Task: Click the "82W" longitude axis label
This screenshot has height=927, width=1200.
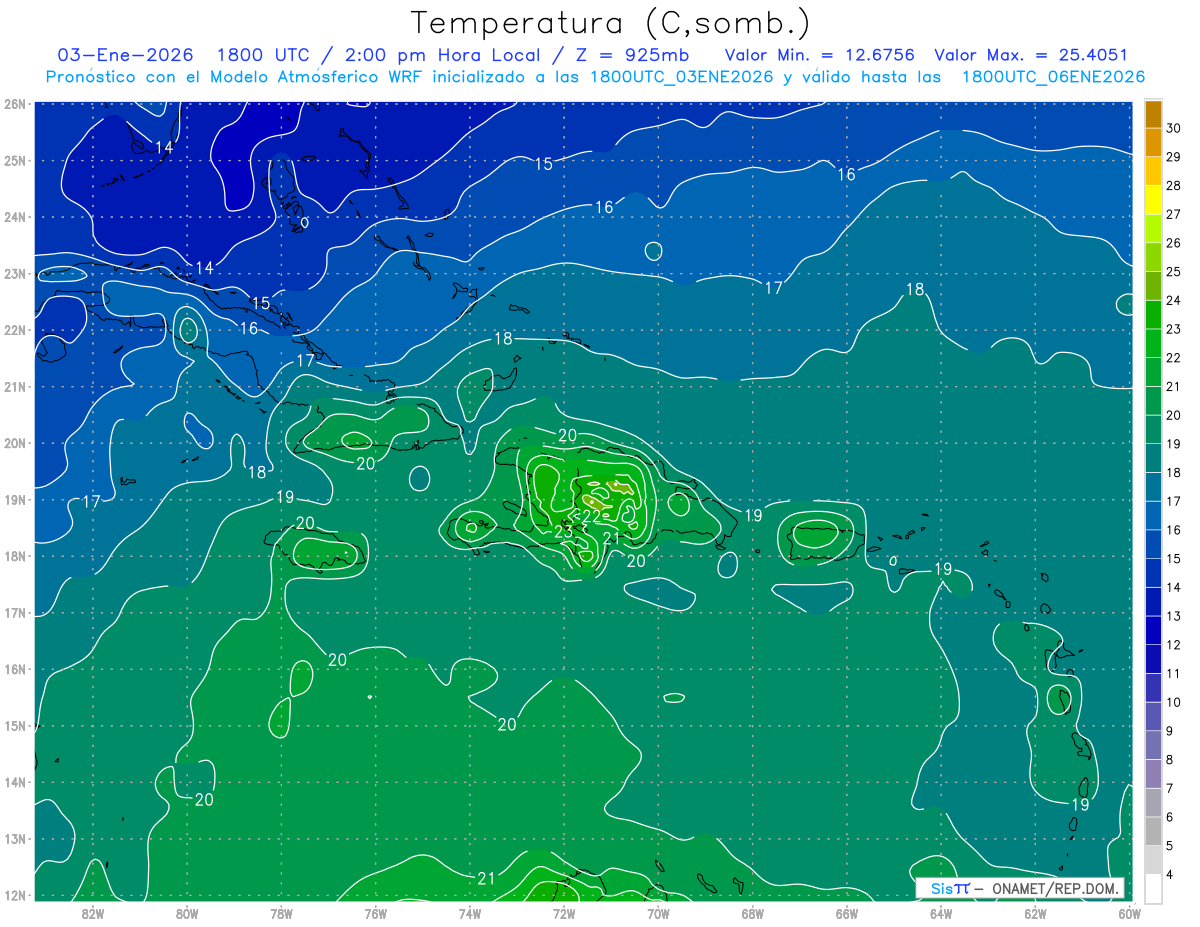Action: pos(93,912)
